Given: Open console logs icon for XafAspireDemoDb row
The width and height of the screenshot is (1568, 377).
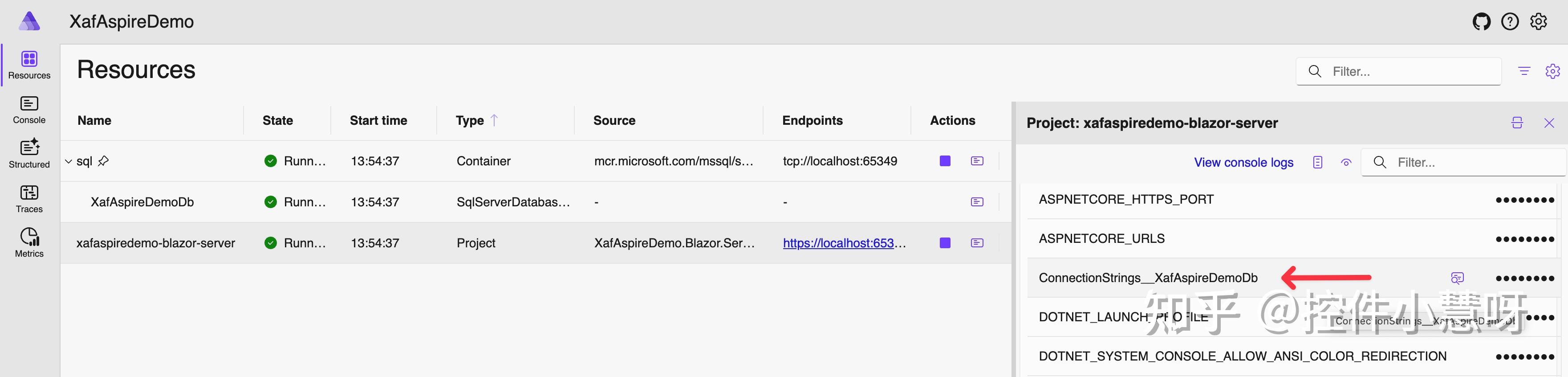Looking at the screenshot, I should [x=977, y=202].
